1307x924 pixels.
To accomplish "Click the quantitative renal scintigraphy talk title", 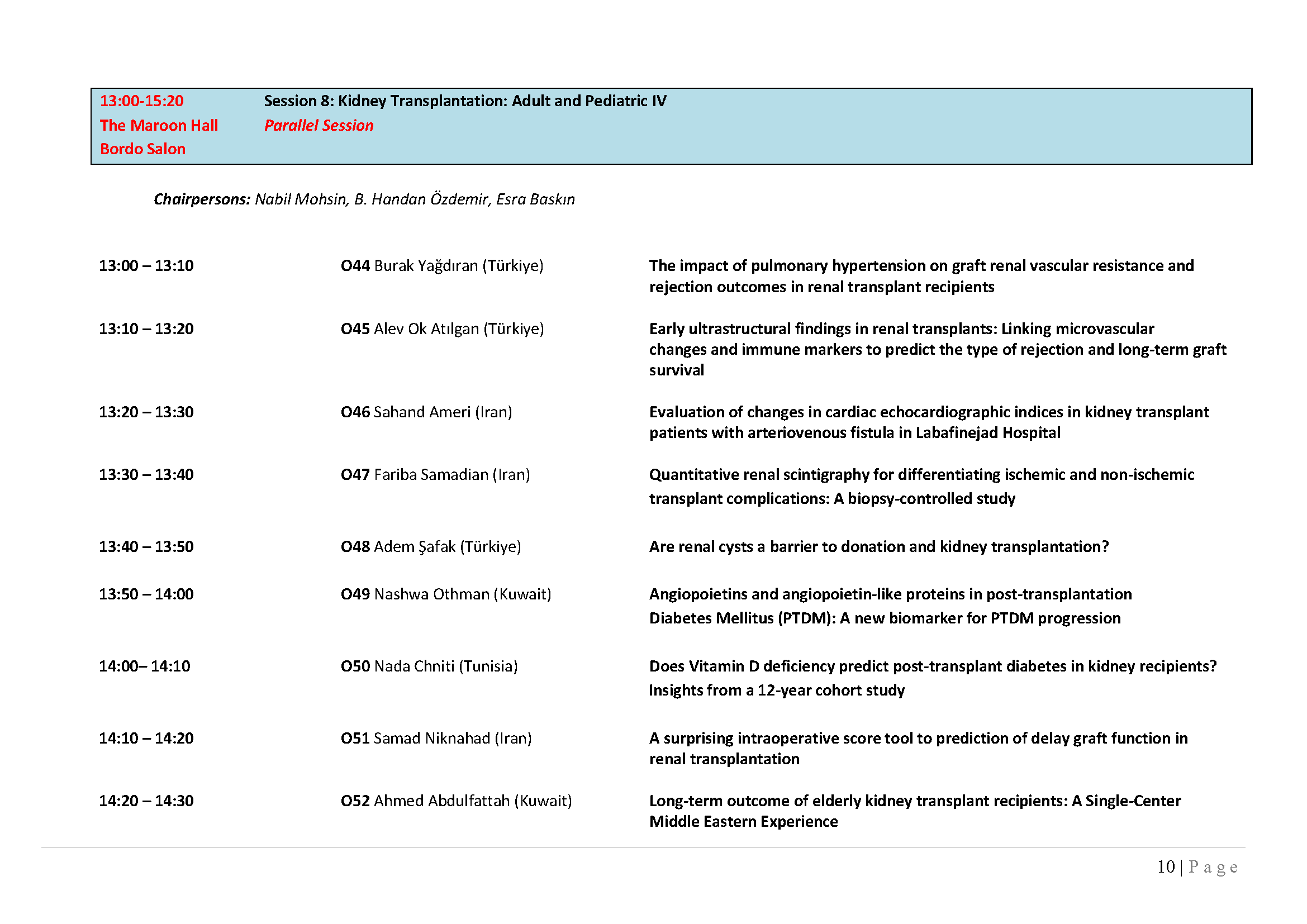I will (920, 486).
